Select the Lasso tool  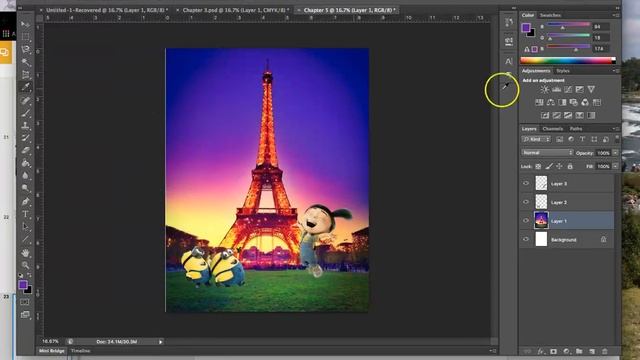(25, 49)
